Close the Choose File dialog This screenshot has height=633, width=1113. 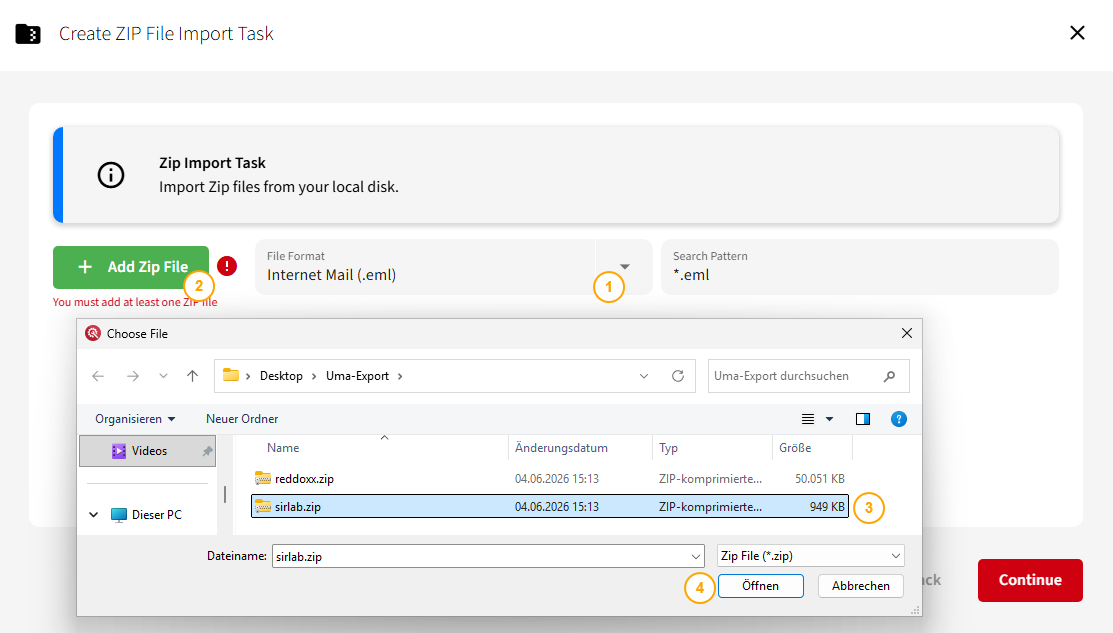click(x=906, y=334)
